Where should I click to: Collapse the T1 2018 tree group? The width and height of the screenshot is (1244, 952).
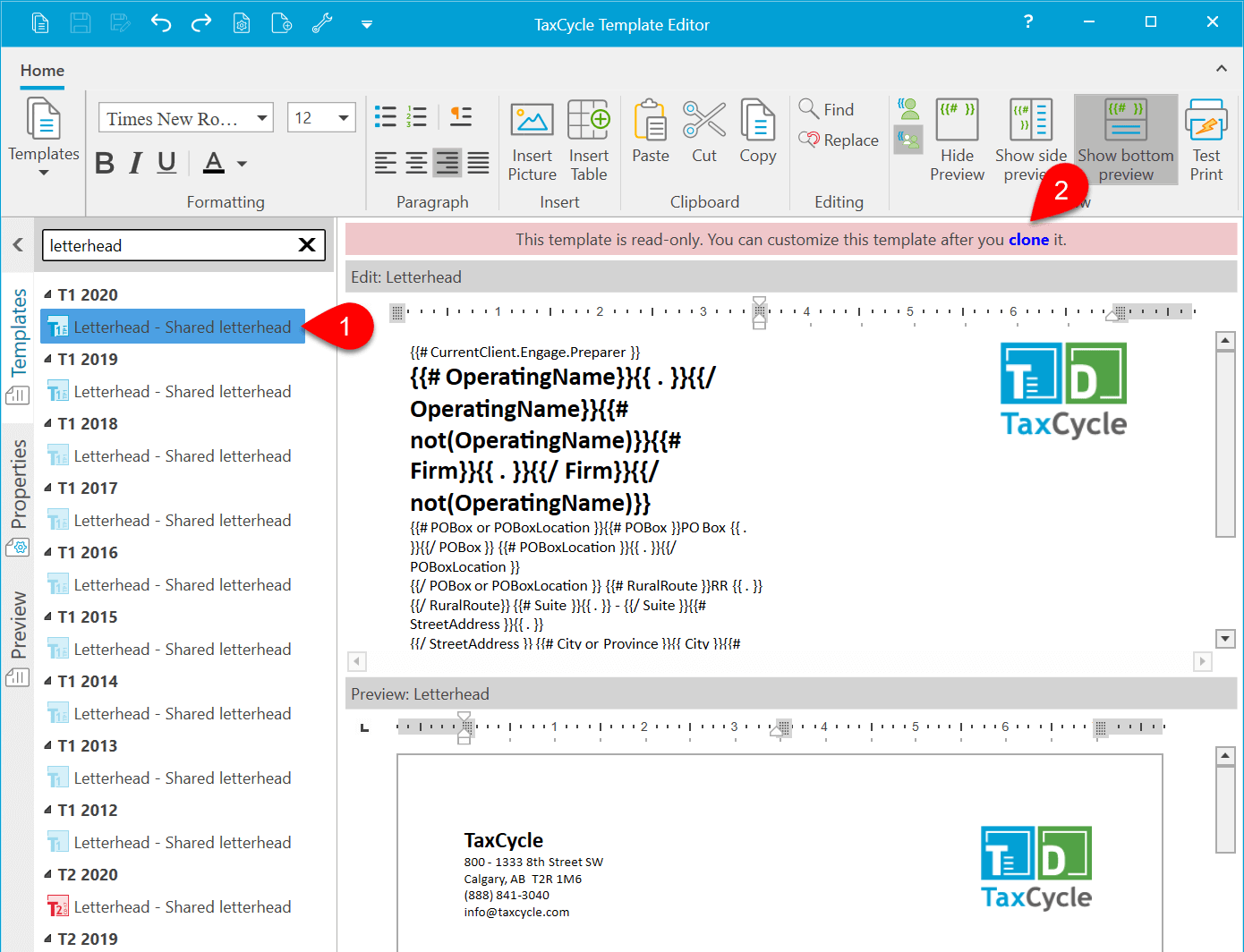tap(48, 423)
